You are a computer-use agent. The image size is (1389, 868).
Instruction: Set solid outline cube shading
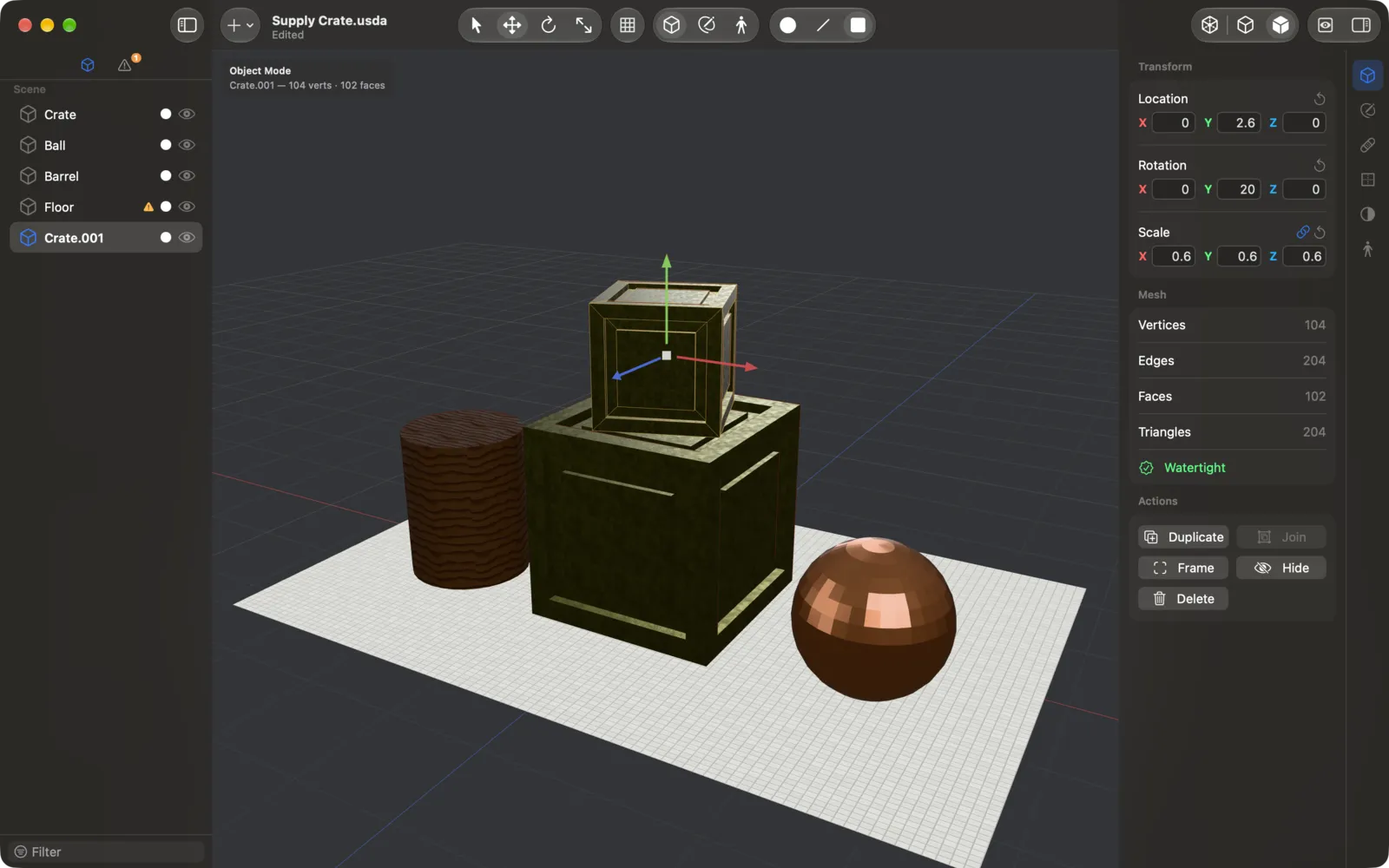tap(1245, 25)
